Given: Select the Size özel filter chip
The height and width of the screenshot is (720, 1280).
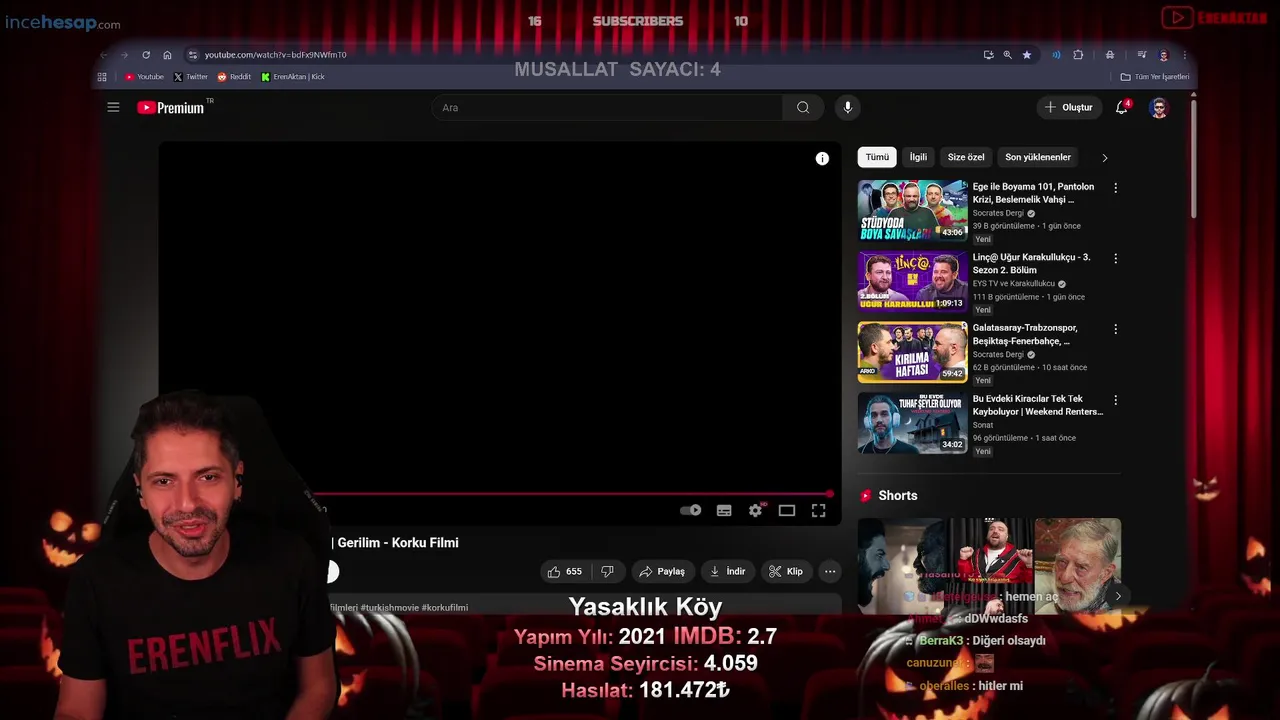Looking at the screenshot, I should tap(966, 157).
